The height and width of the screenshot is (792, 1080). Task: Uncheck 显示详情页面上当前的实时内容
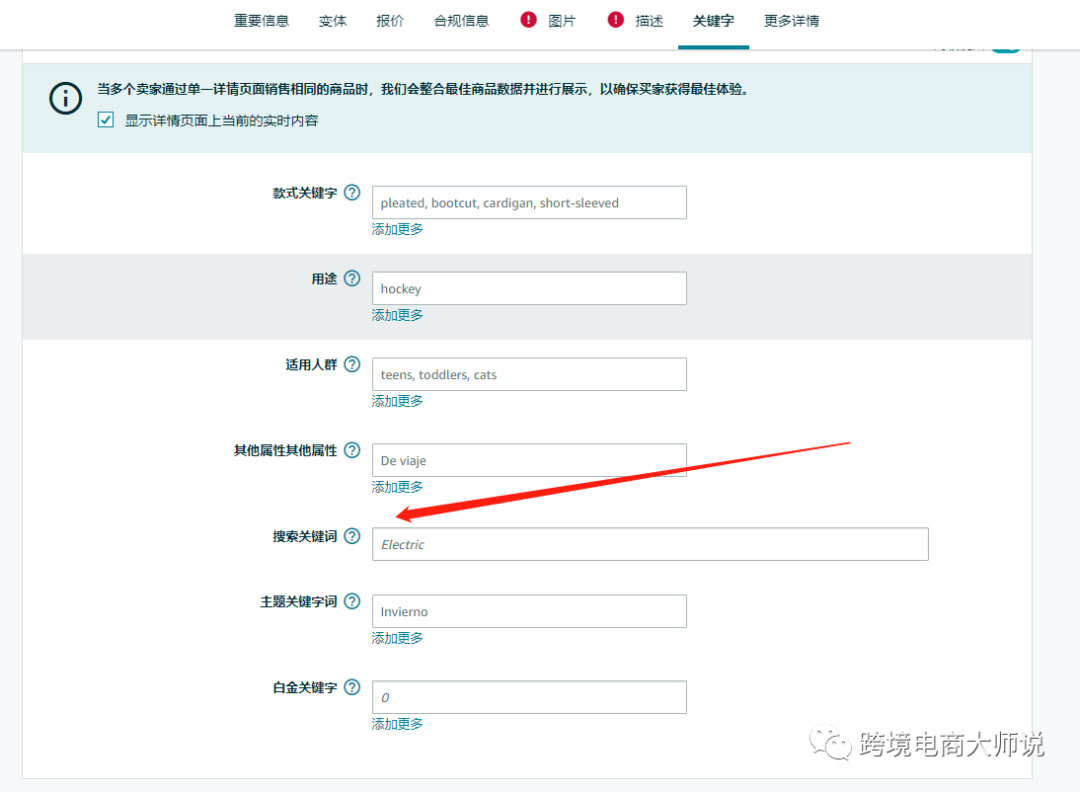point(105,120)
